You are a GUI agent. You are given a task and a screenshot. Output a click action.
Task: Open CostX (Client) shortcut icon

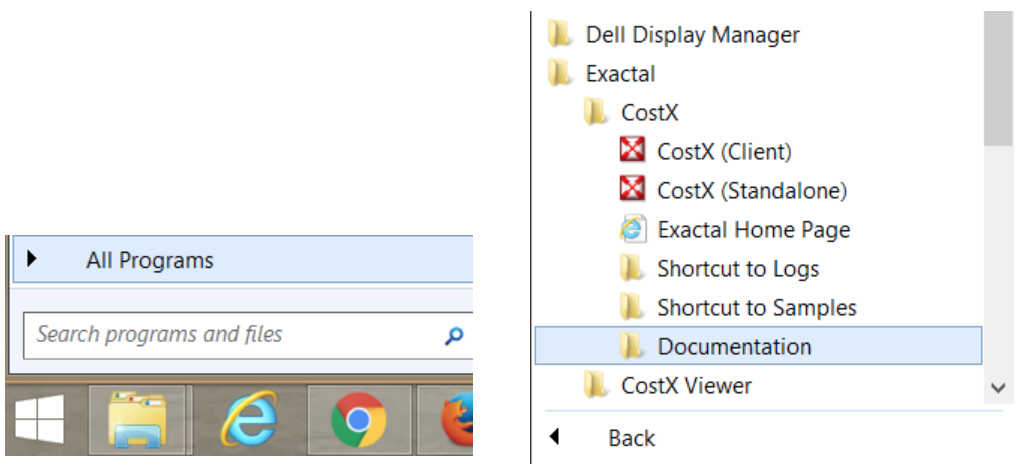(632, 151)
